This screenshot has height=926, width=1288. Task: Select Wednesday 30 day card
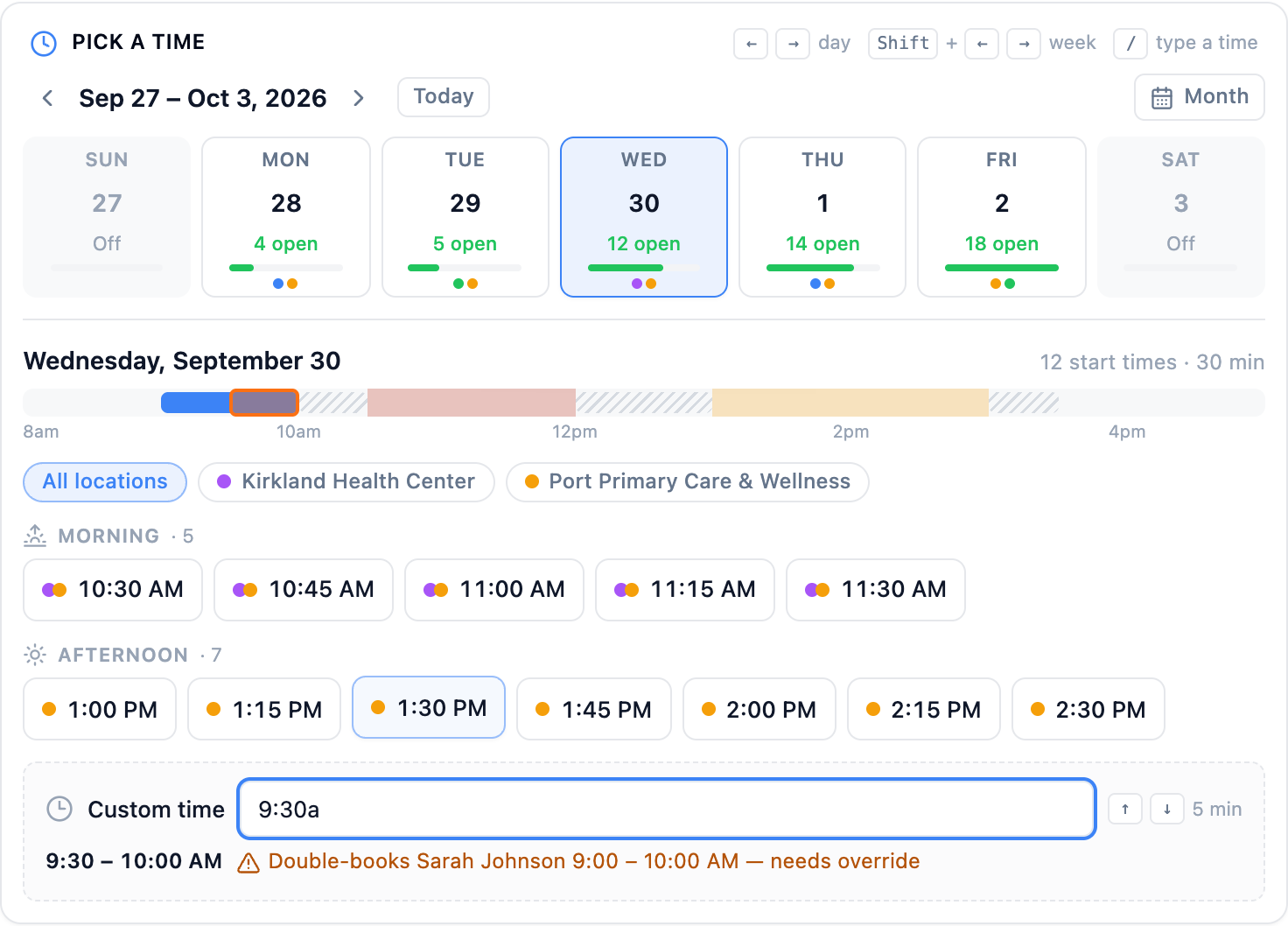(x=644, y=217)
